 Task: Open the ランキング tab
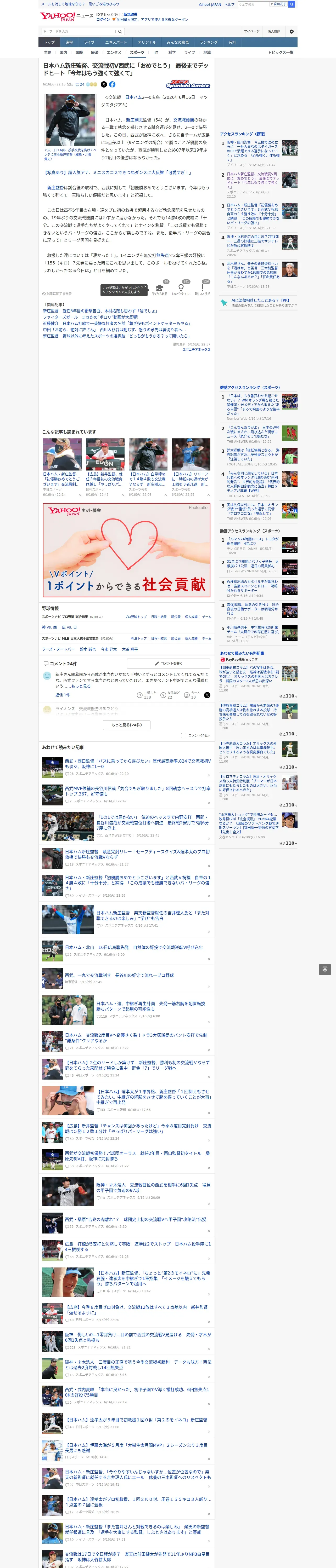[x=209, y=43]
